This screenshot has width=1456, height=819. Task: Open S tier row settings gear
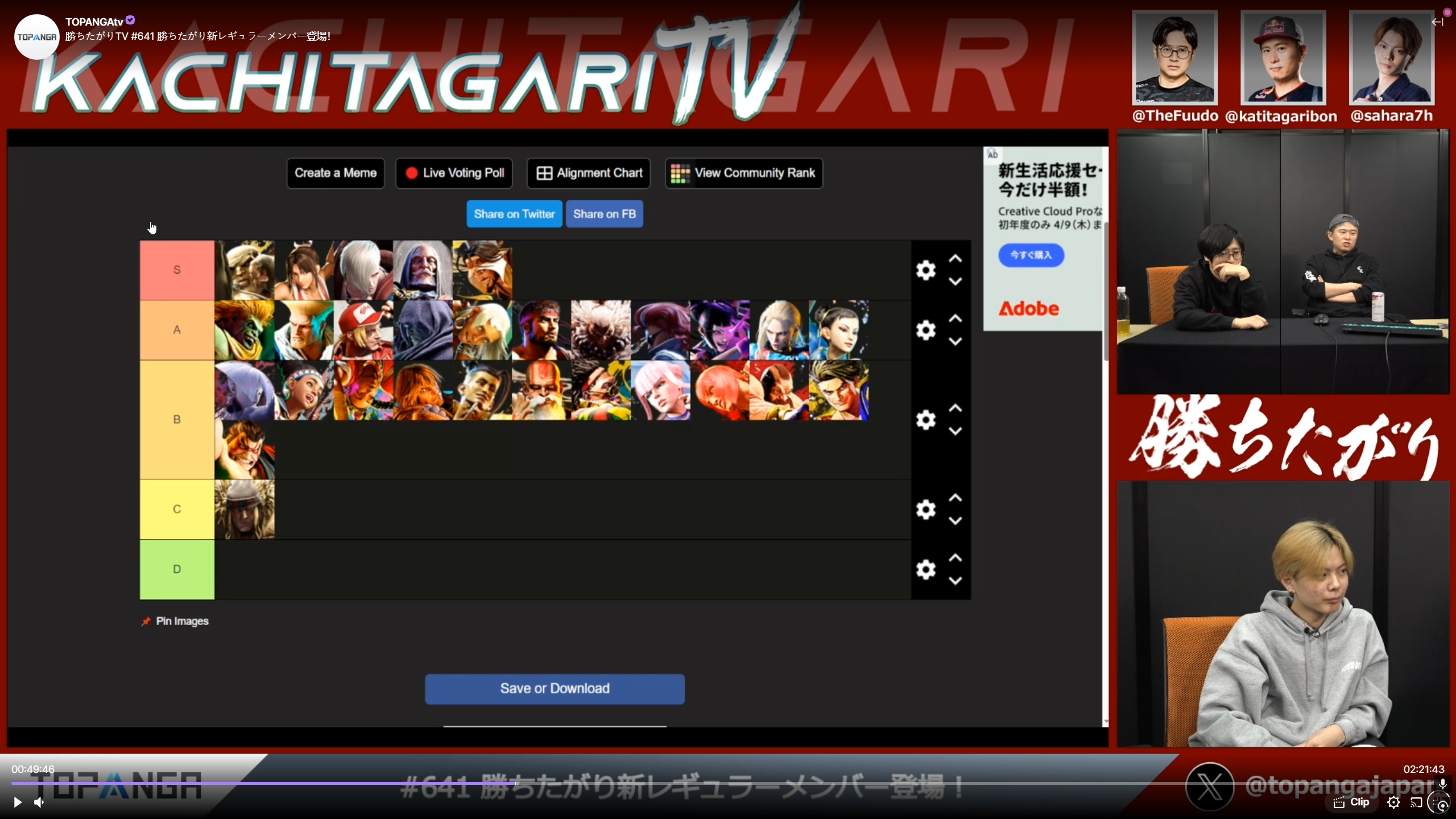click(925, 270)
